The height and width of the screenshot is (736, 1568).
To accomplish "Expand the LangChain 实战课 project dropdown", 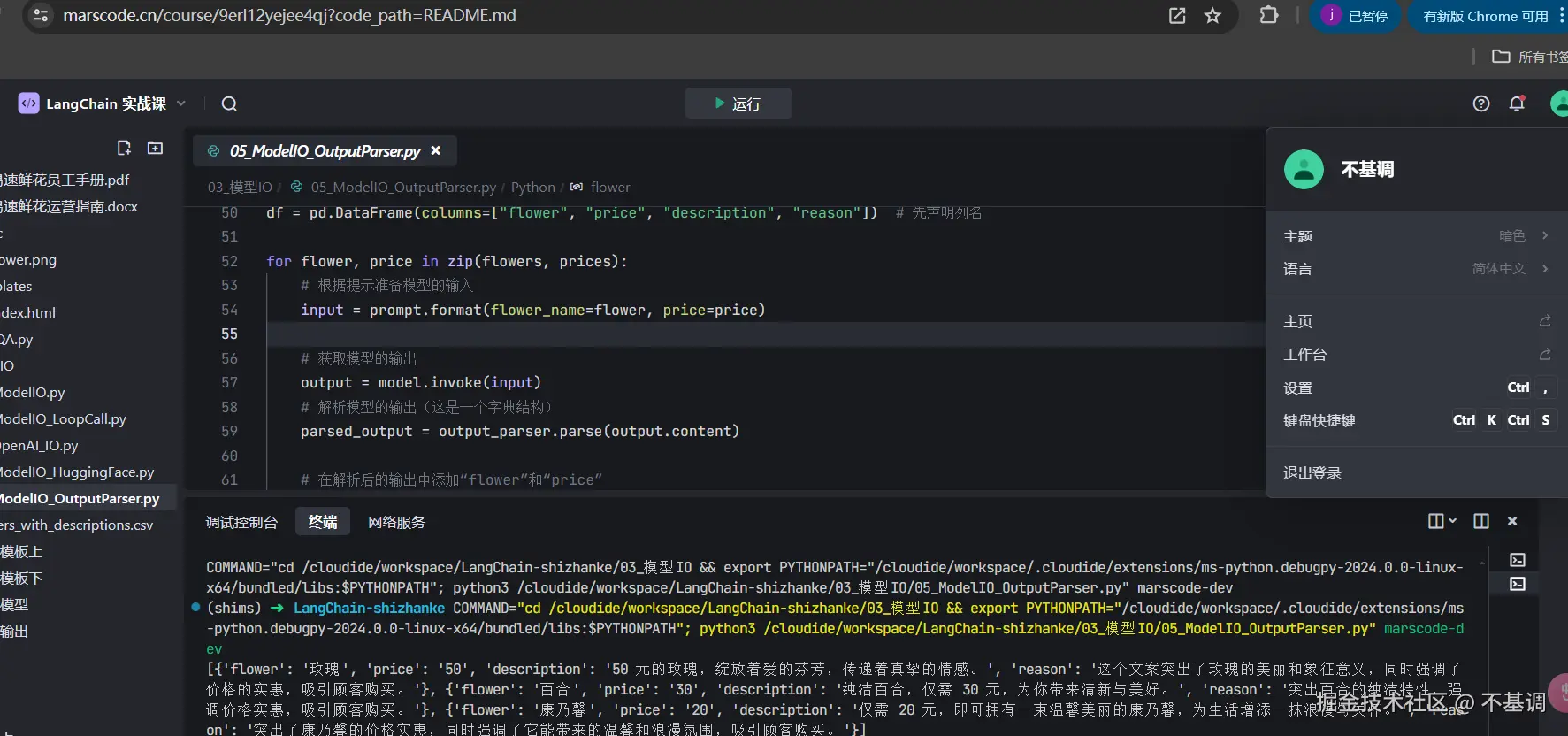I will point(181,103).
